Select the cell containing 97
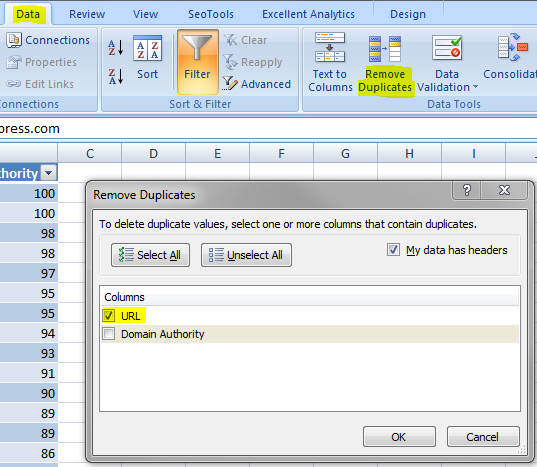The height and width of the screenshot is (467, 537). [x=29, y=273]
